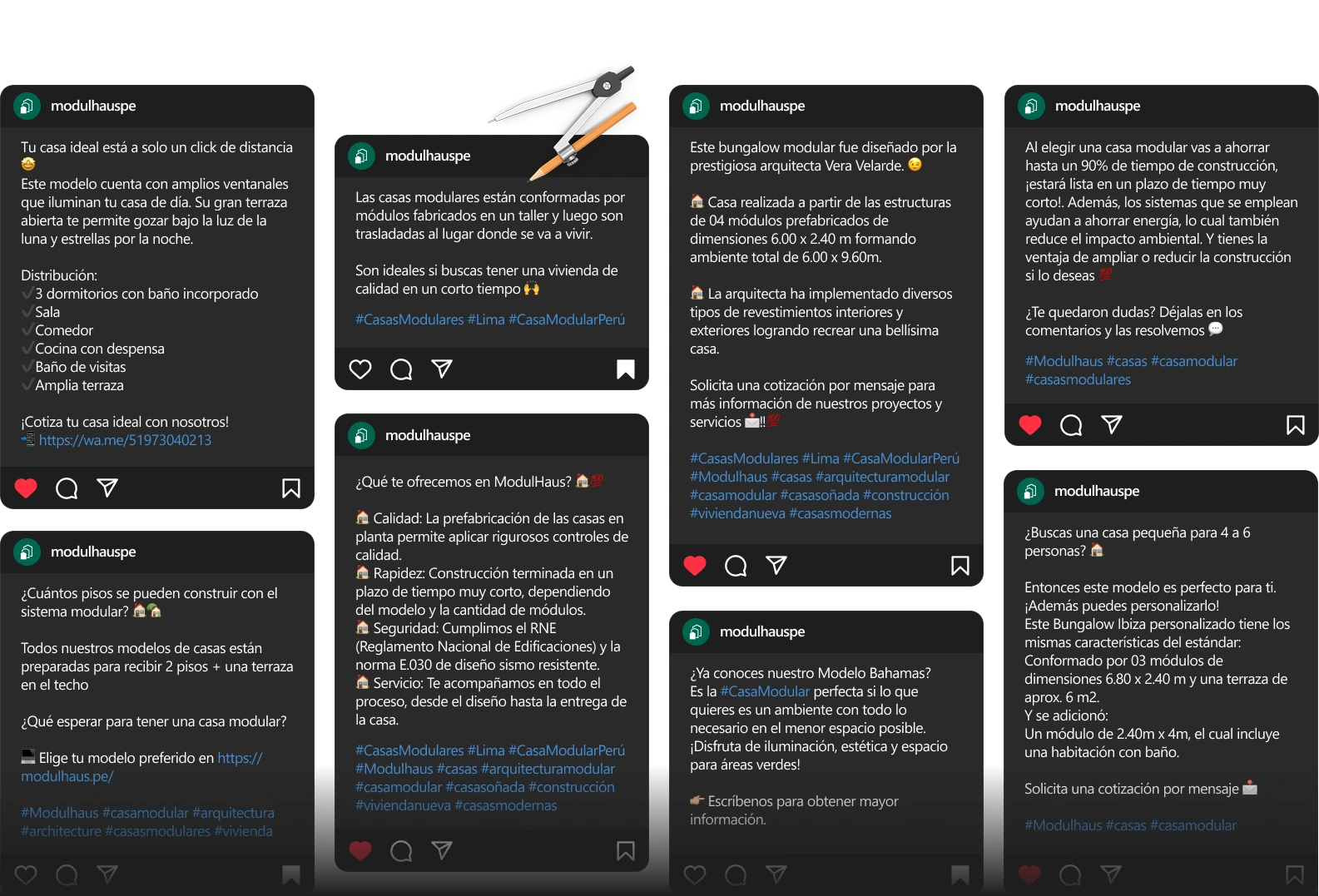
Task: Tap #arquitecturamodular hashtag in bungalow post
Action: point(882,477)
